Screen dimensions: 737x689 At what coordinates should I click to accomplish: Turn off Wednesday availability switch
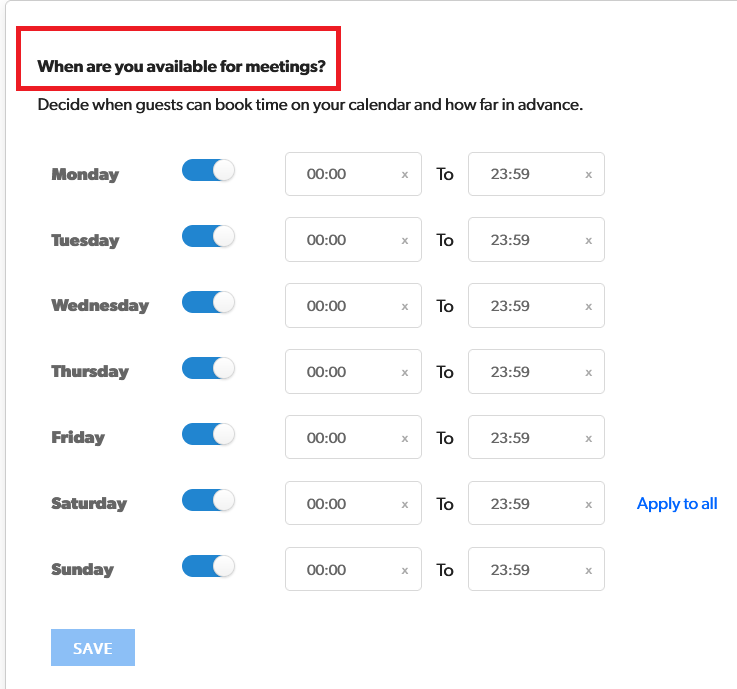(x=208, y=302)
